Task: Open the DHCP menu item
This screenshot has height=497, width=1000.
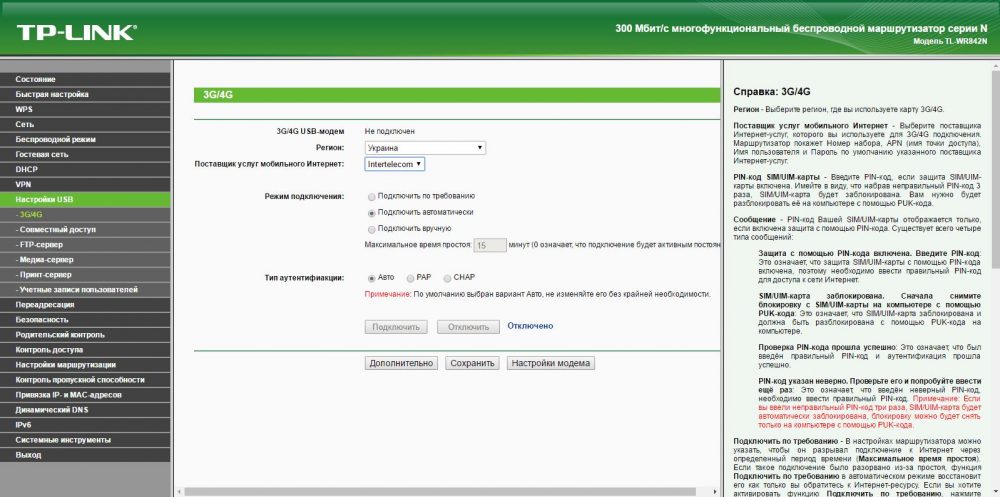Action: point(85,169)
